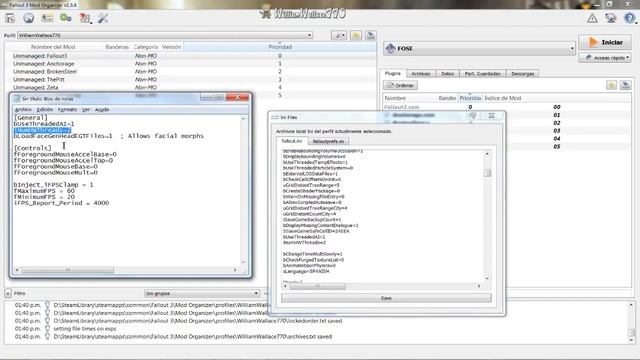The height and width of the screenshot is (360, 640).
Task: Select the falloutprefs.ini tab in Ini Files
Action: coord(329,141)
